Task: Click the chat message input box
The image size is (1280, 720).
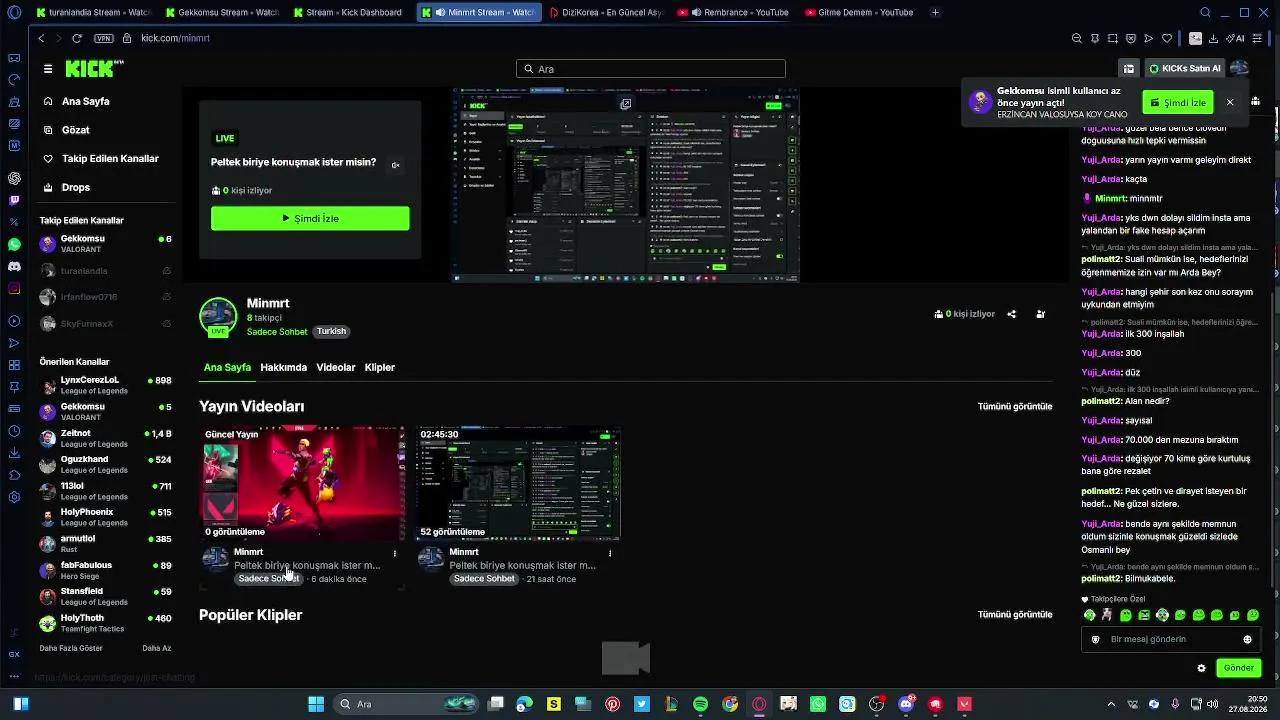Action: 1171,639
